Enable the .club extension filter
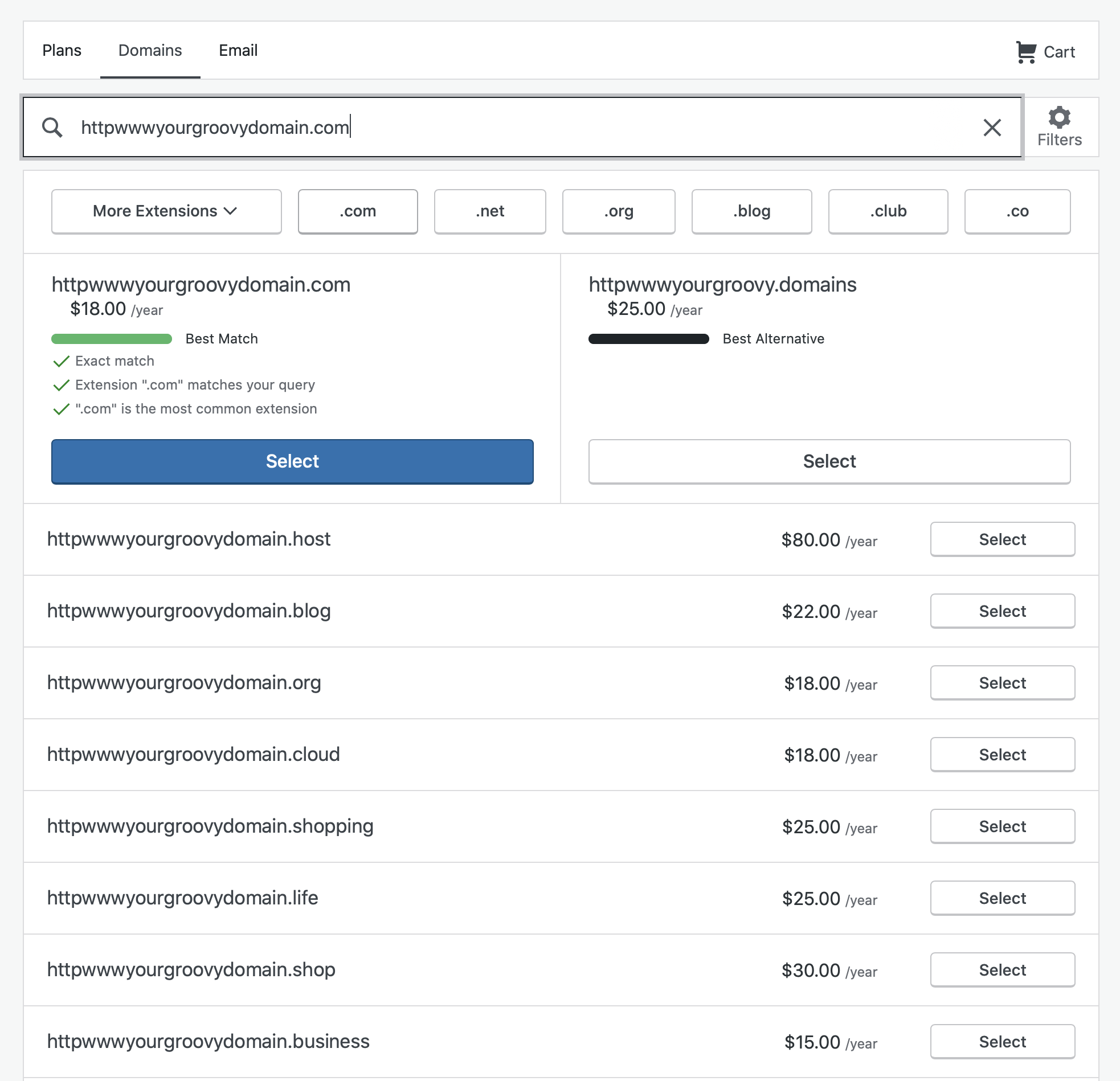Viewport: 1120px width, 1081px height. tap(888, 211)
